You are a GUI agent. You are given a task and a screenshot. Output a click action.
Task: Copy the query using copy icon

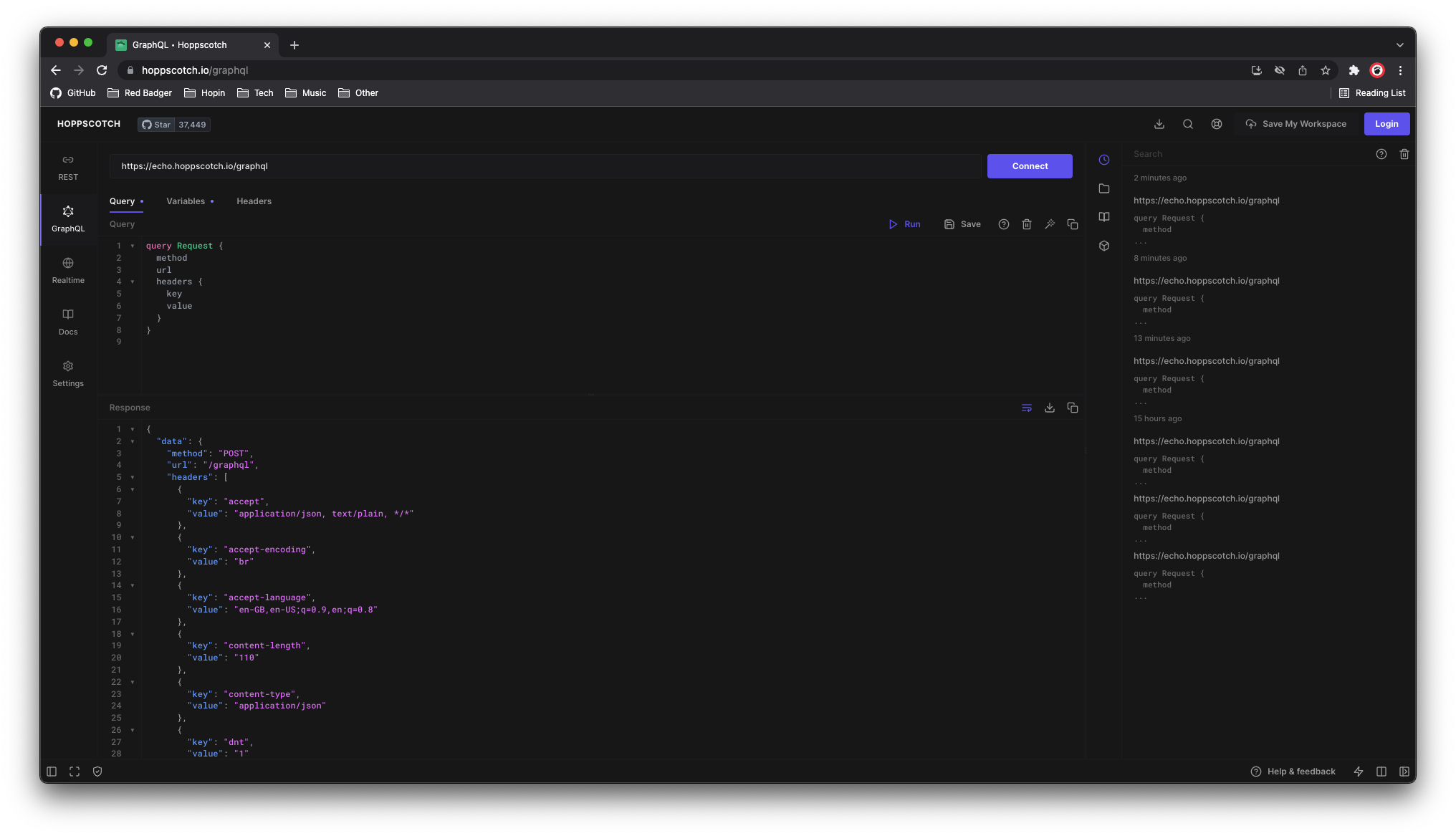(x=1073, y=224)
